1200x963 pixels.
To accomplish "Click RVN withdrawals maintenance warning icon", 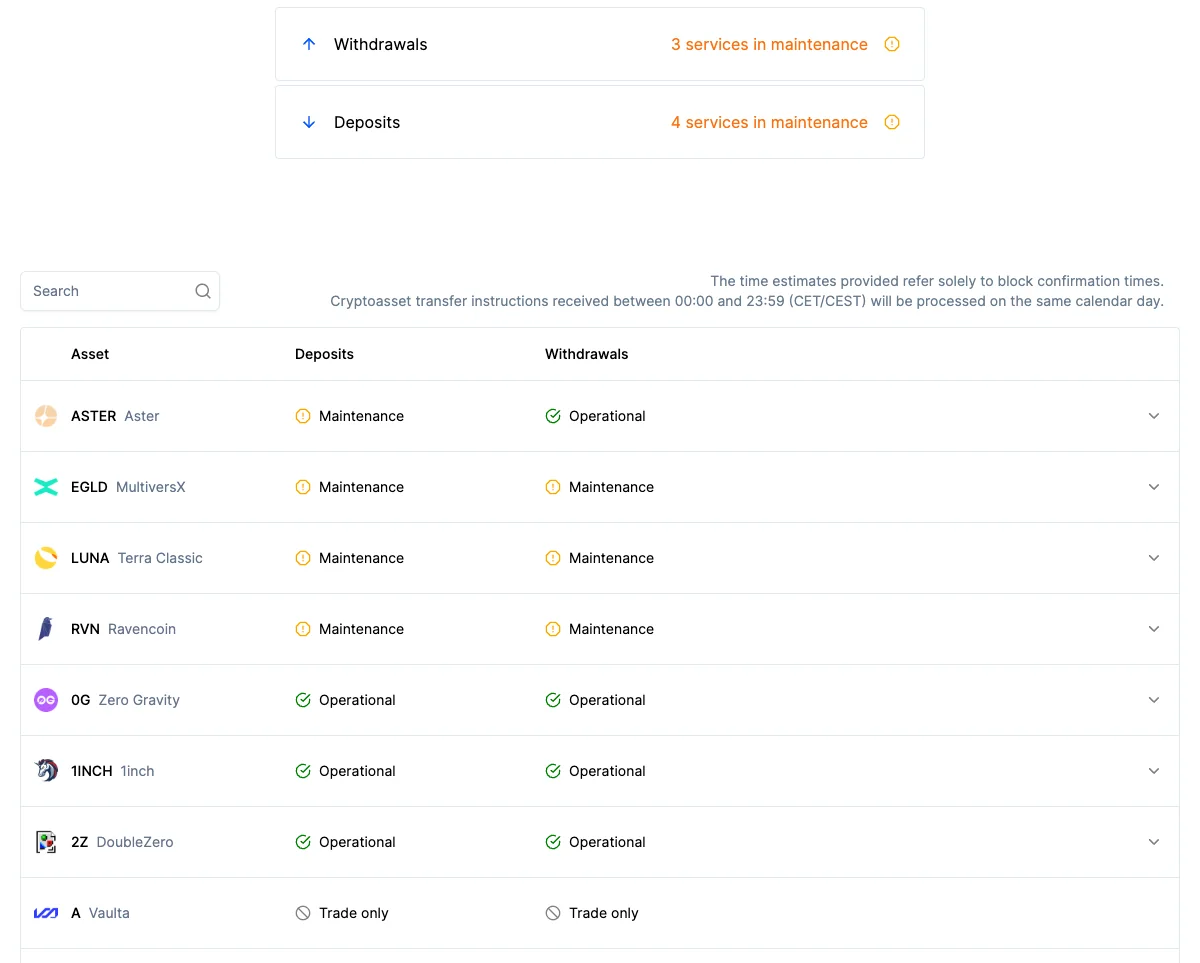I will (x=553, y=629).
